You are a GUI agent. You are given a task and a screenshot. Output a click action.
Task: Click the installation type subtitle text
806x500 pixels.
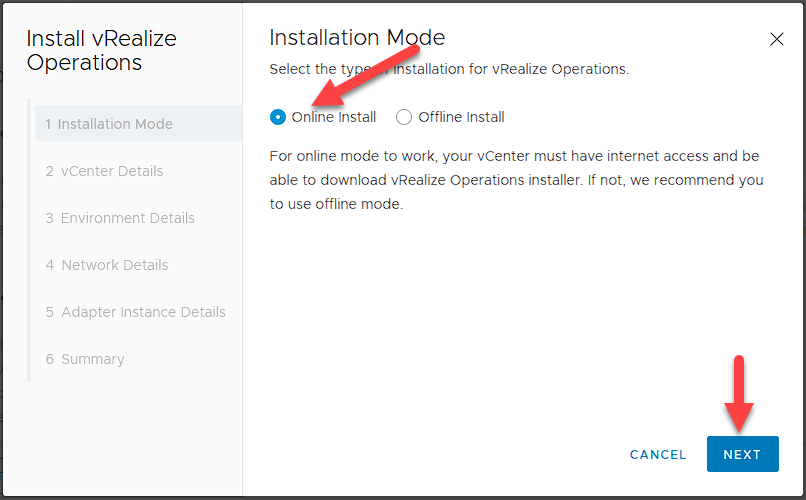tap(449, 70)
